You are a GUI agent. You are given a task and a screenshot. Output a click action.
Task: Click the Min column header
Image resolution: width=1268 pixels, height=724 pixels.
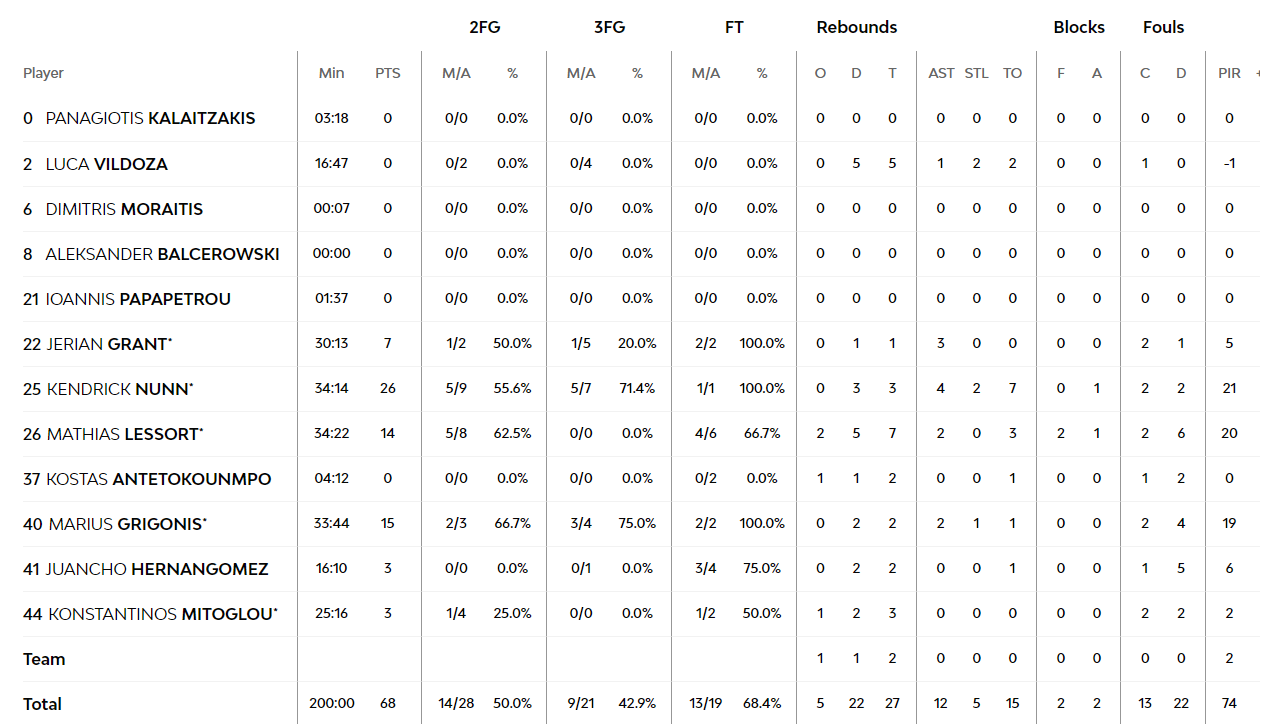tap(331, 73)
